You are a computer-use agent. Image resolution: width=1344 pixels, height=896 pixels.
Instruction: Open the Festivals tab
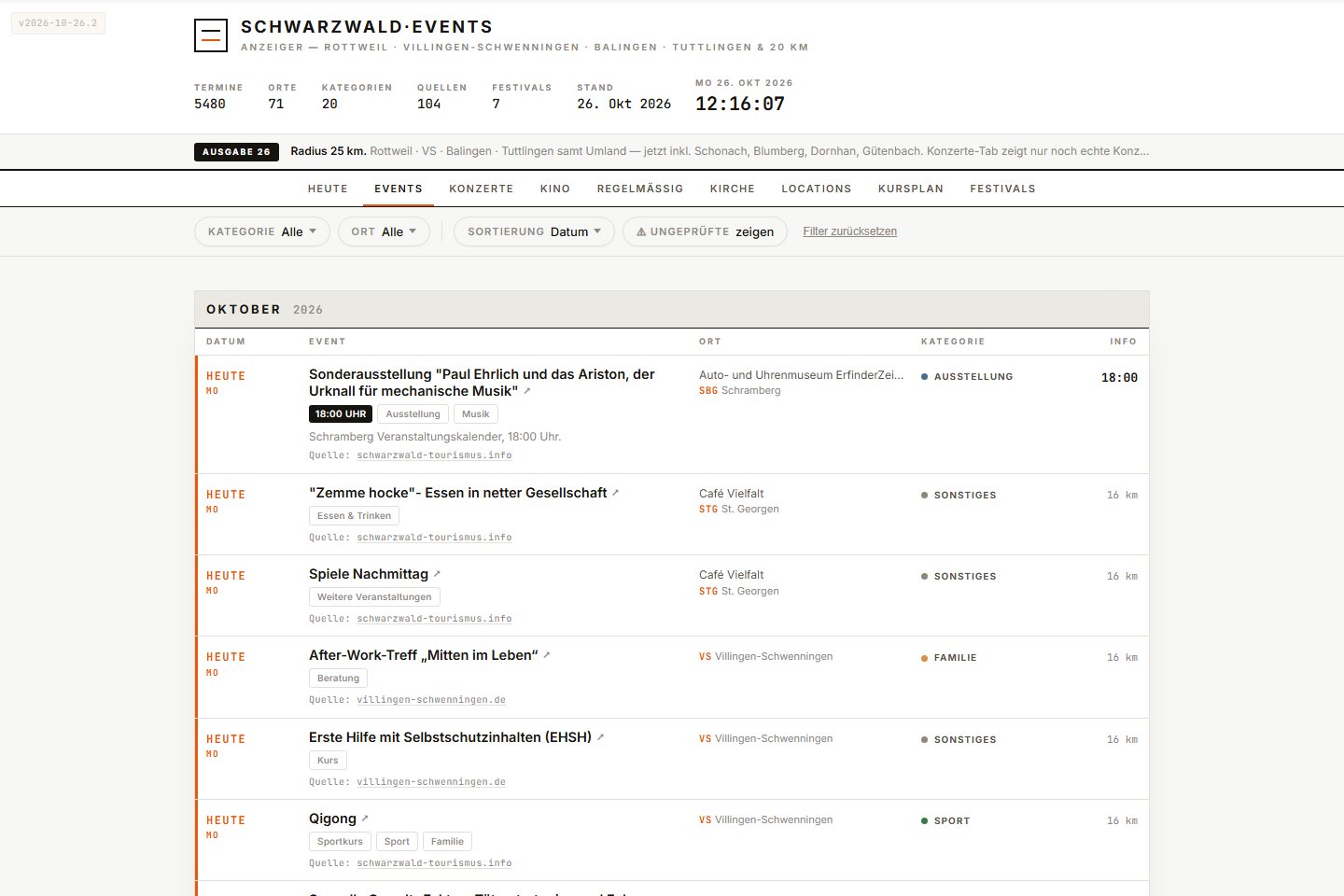point(1002,189)
